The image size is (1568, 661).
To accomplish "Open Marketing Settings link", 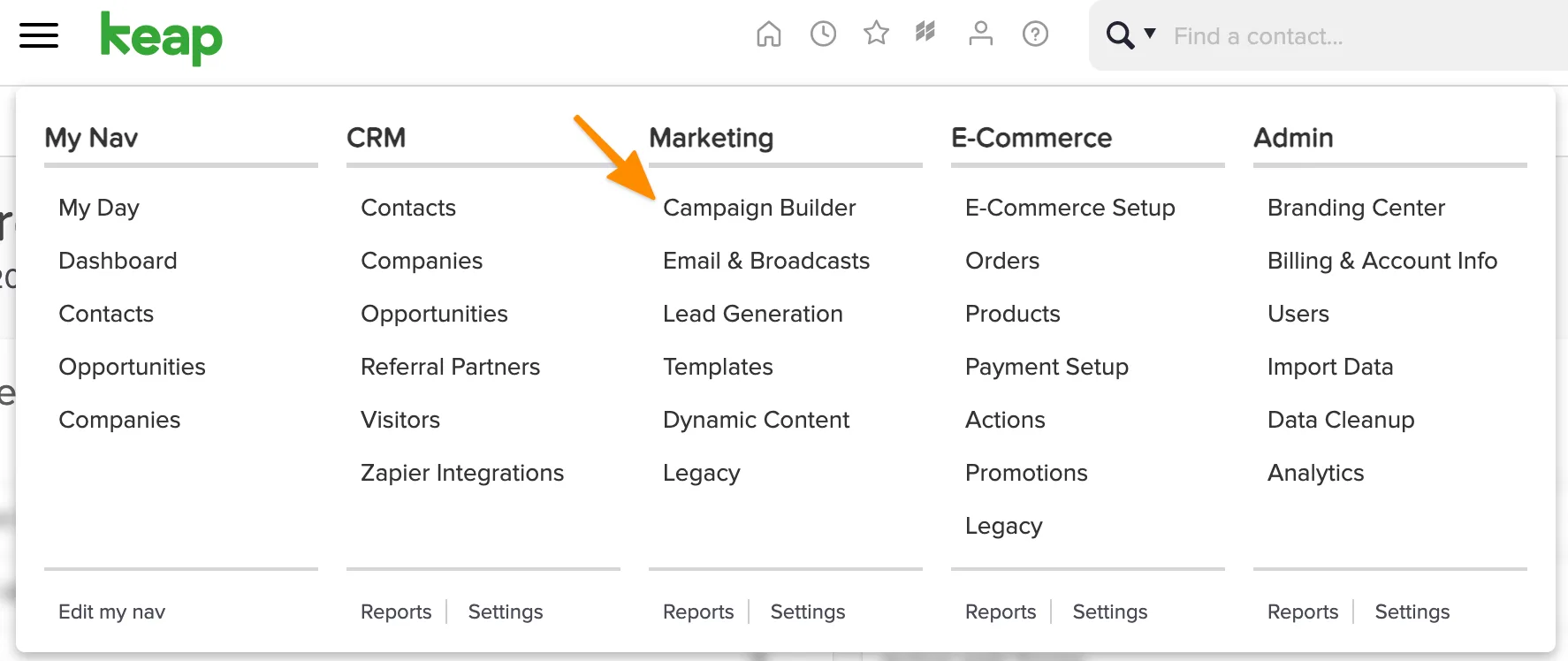I will click(x=808, y=612).
